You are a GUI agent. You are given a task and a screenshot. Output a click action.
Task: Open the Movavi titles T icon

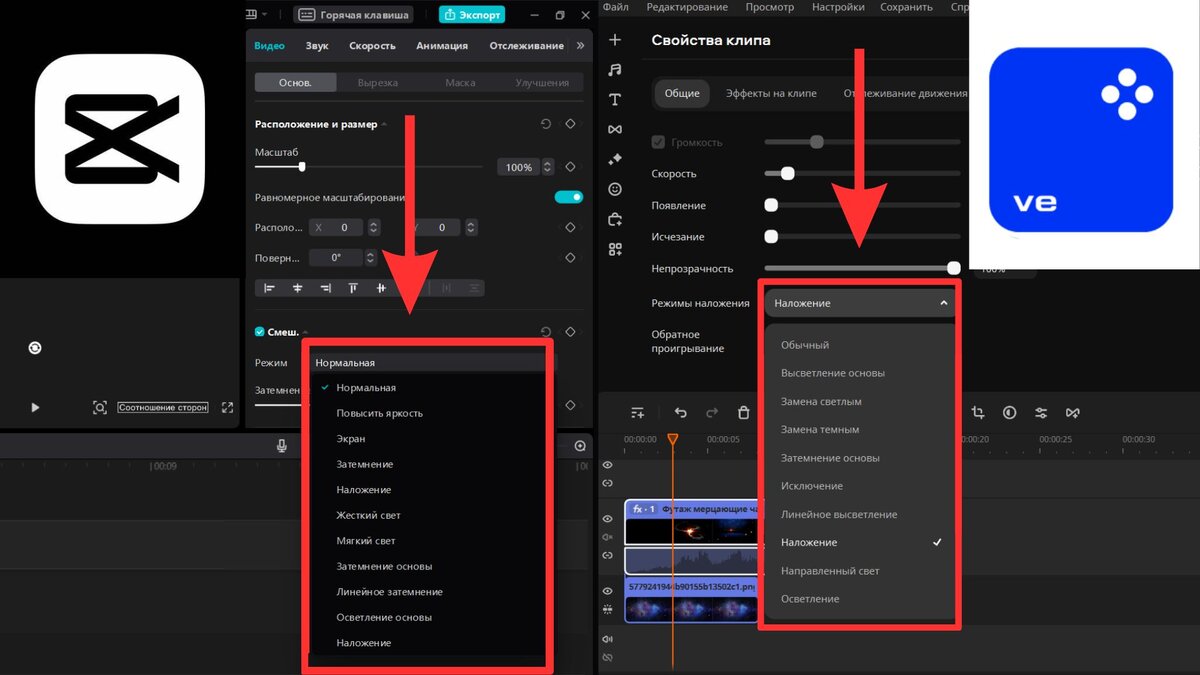click(615, 100)
